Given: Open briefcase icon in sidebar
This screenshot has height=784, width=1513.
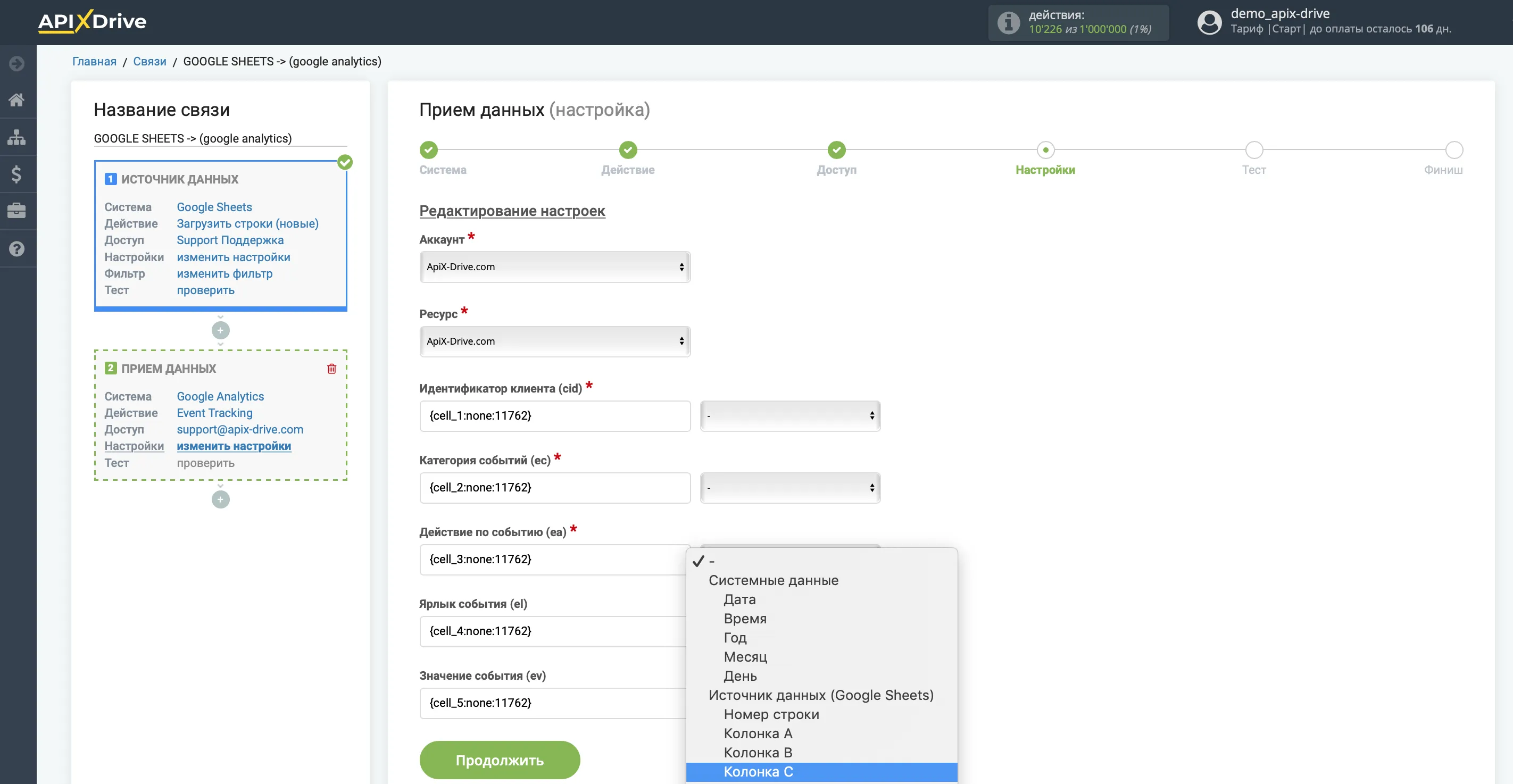Looking at the screenshot, I should pyautogui.click(x=17, y=211).
